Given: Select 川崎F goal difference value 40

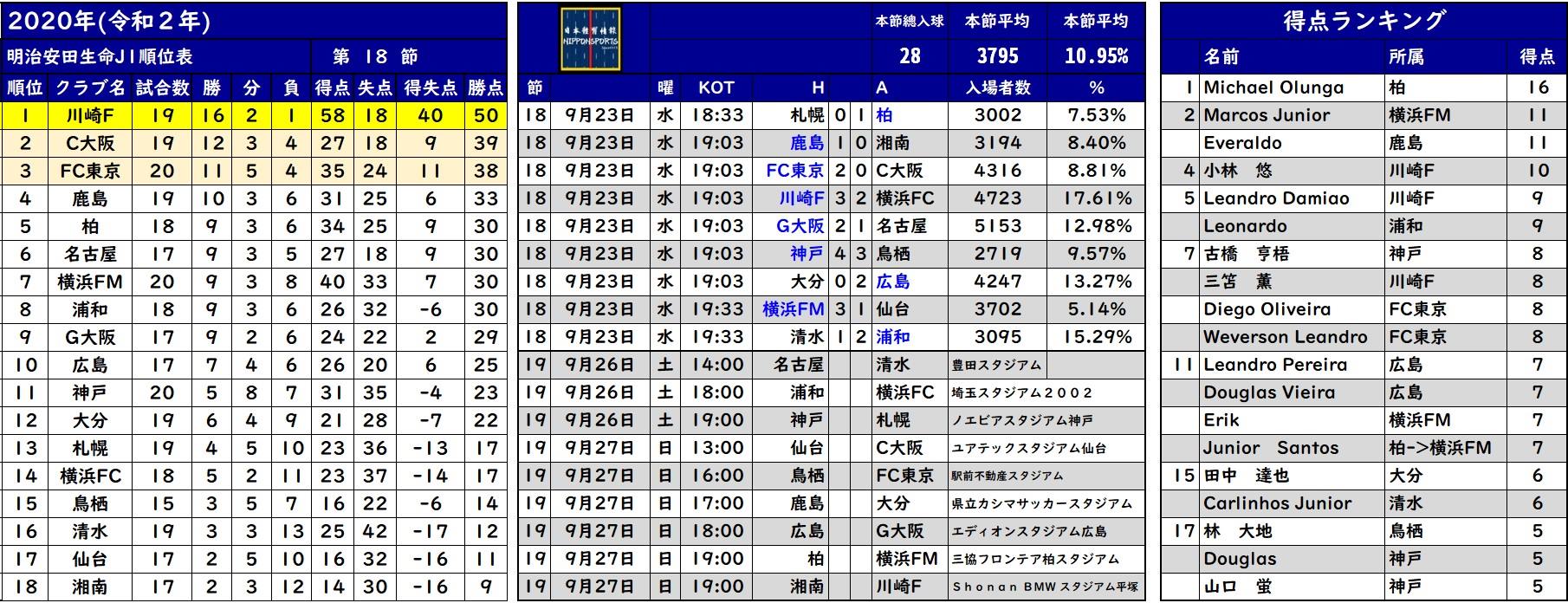Looking at the screenshot, I should coord(431,115).
